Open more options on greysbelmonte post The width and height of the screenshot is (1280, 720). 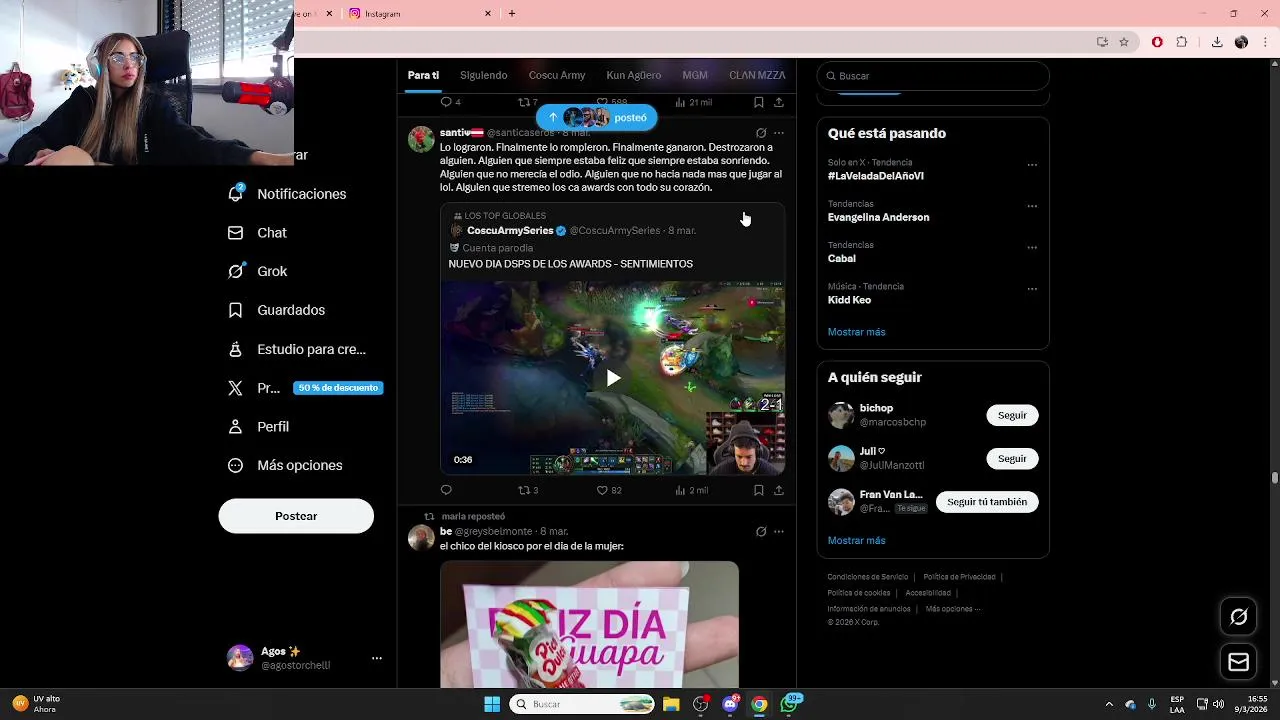coord(779,531)
